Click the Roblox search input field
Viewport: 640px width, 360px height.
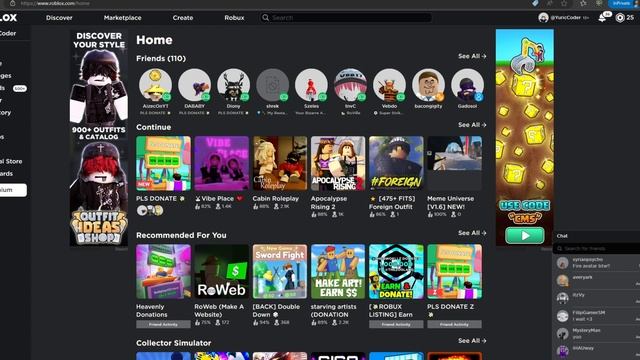click(x=345, y=18)
